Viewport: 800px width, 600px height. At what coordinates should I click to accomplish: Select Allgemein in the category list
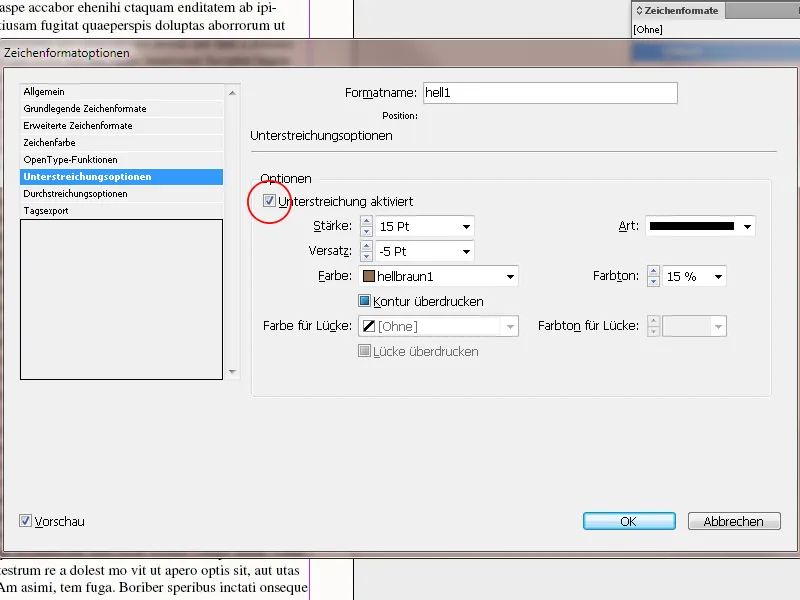121,92
